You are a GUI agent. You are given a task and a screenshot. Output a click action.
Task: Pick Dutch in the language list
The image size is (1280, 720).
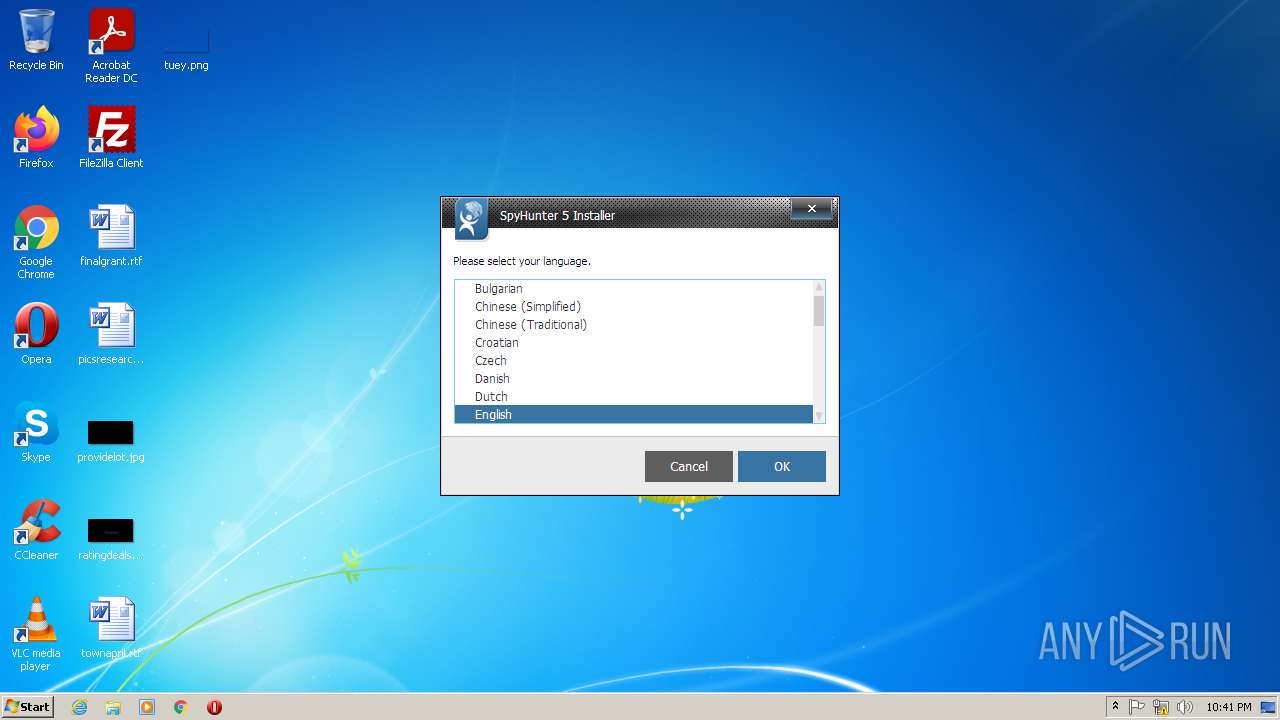pyautogui.click(x=634, y=397)
